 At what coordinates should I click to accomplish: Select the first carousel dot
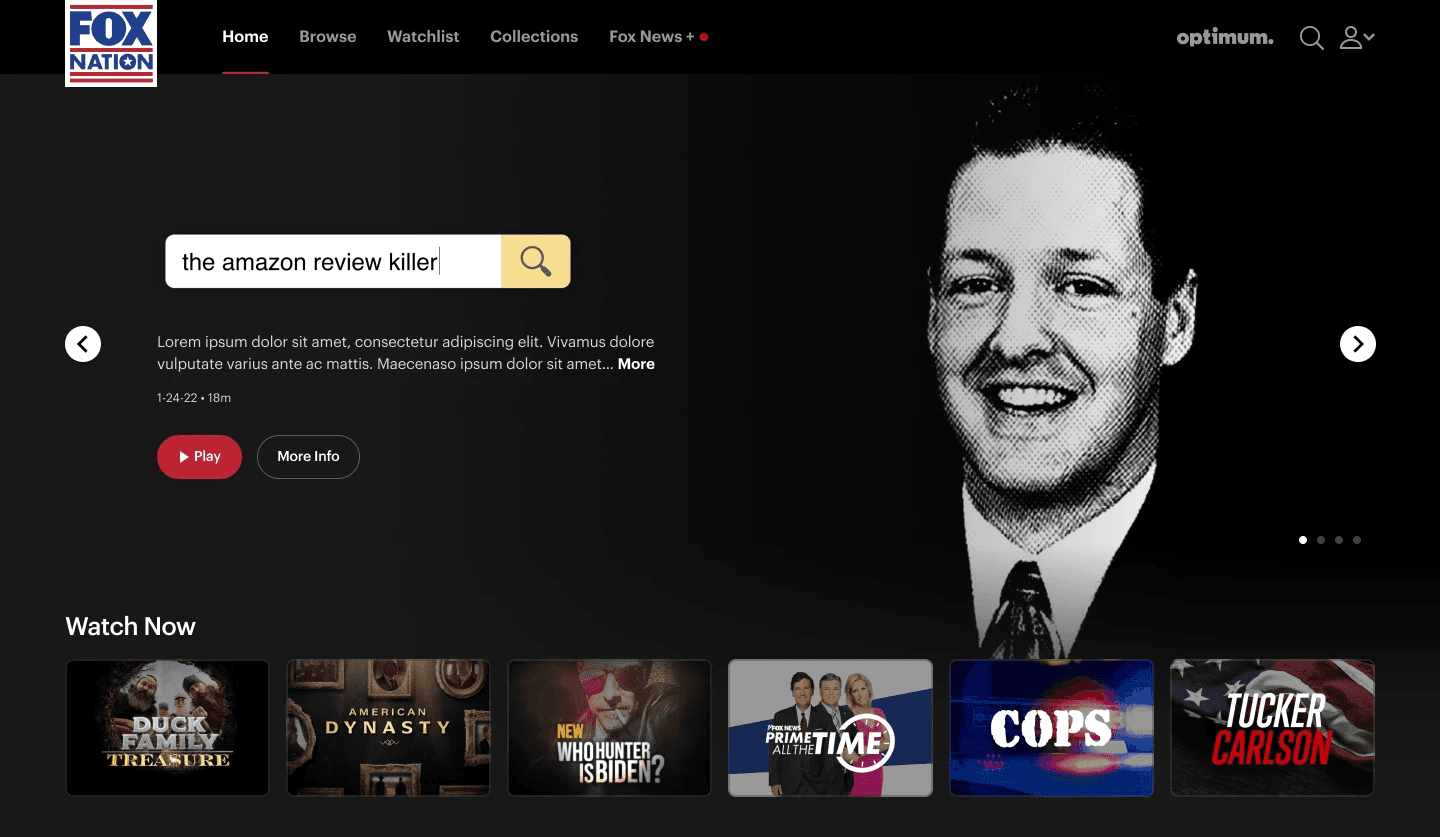(x=1303, y=540)
